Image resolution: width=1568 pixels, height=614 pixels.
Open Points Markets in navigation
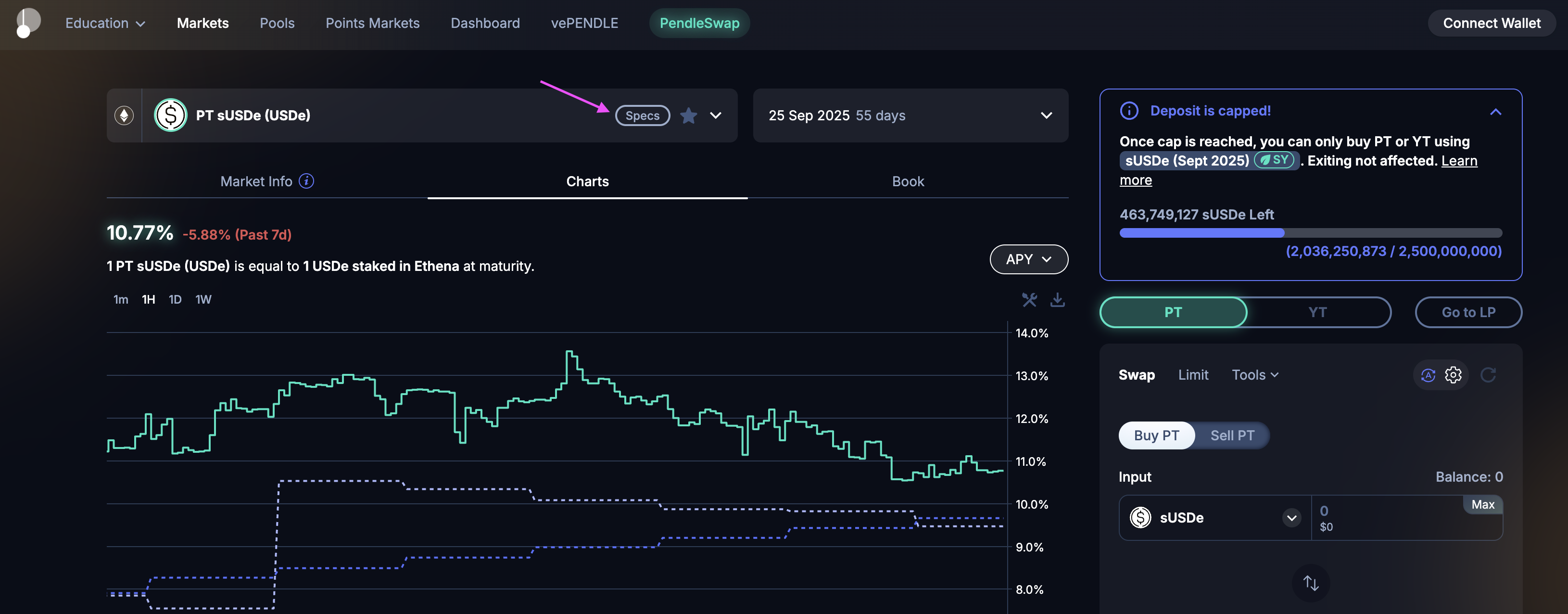[373, 23]
